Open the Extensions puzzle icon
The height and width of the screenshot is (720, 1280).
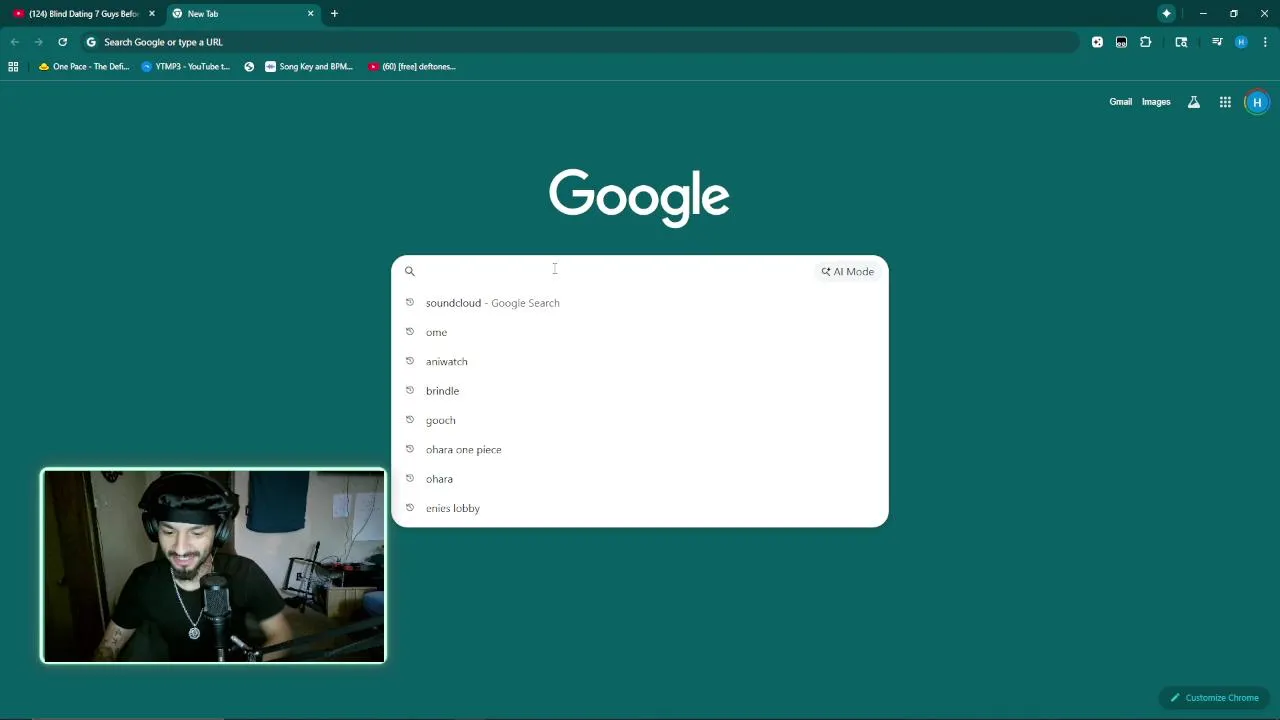[1145, 42]
